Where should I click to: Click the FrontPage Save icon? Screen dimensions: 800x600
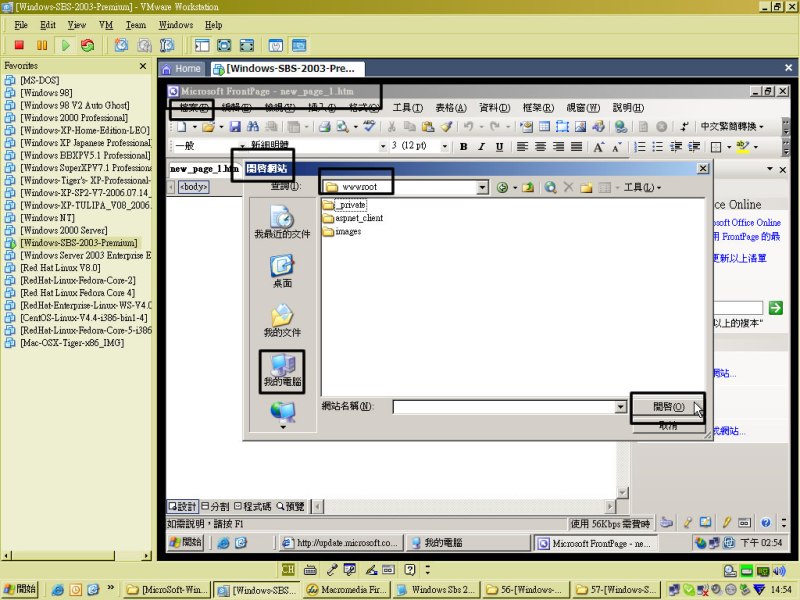235,127
